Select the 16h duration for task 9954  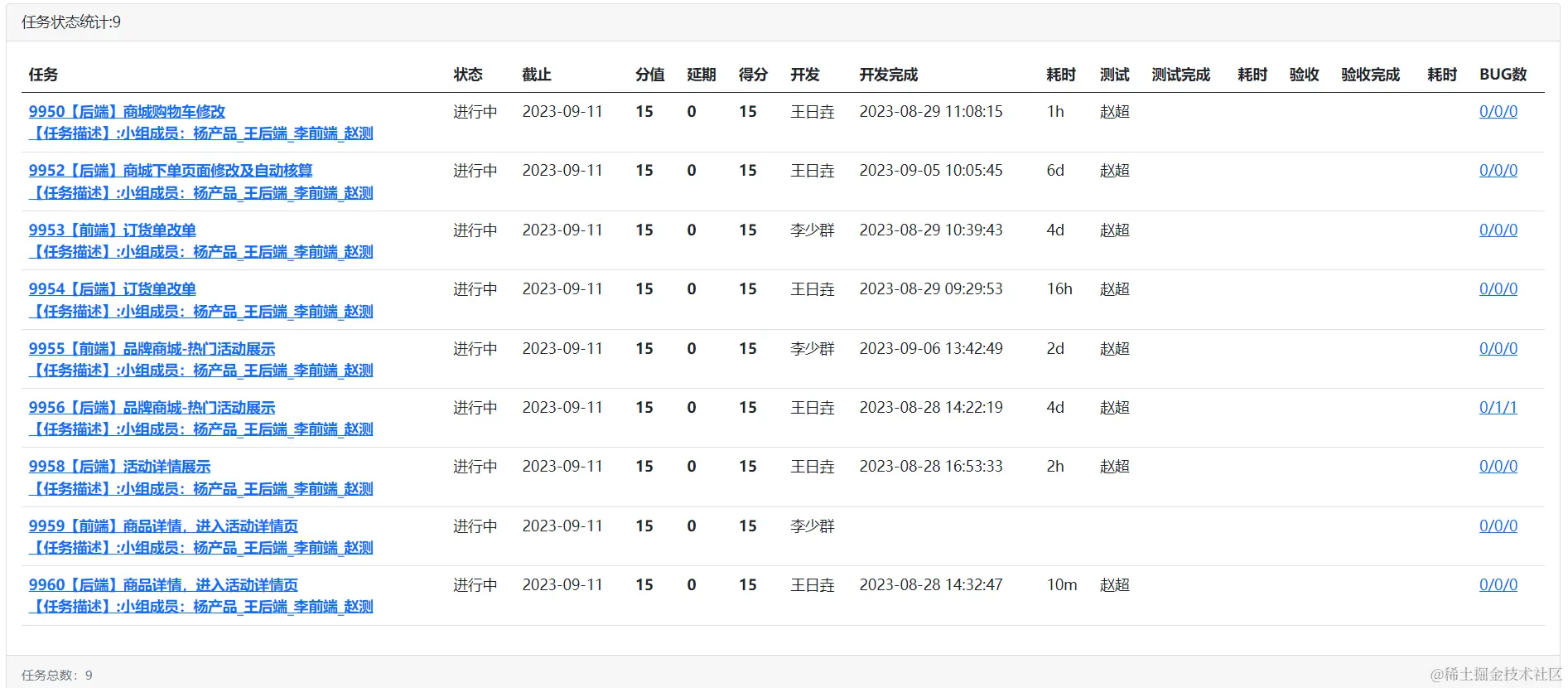1059,289
